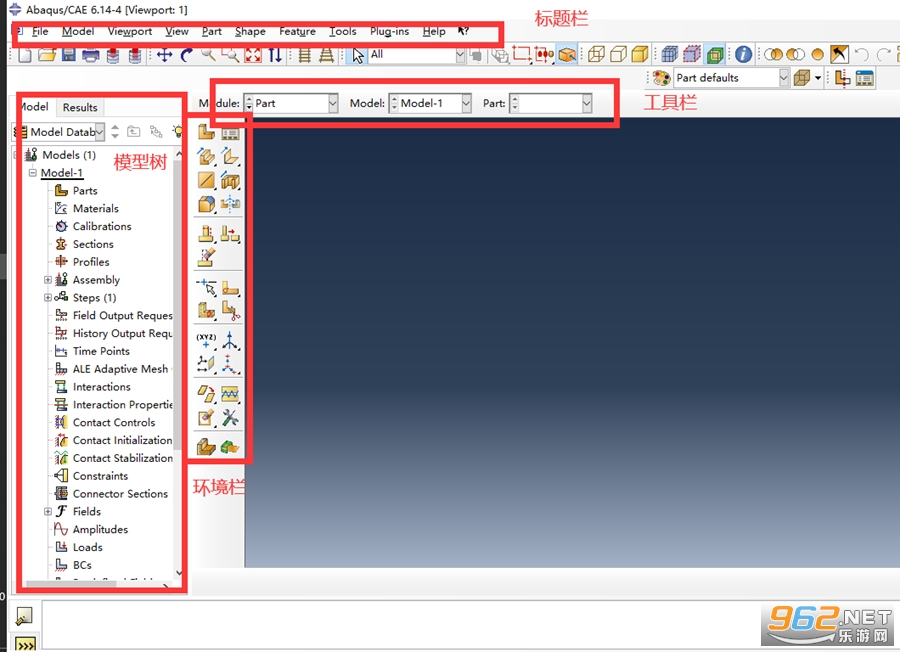Click the Geometry Repair wrench tool
This screenshot has height=652, width=900.
coord(230,418)
